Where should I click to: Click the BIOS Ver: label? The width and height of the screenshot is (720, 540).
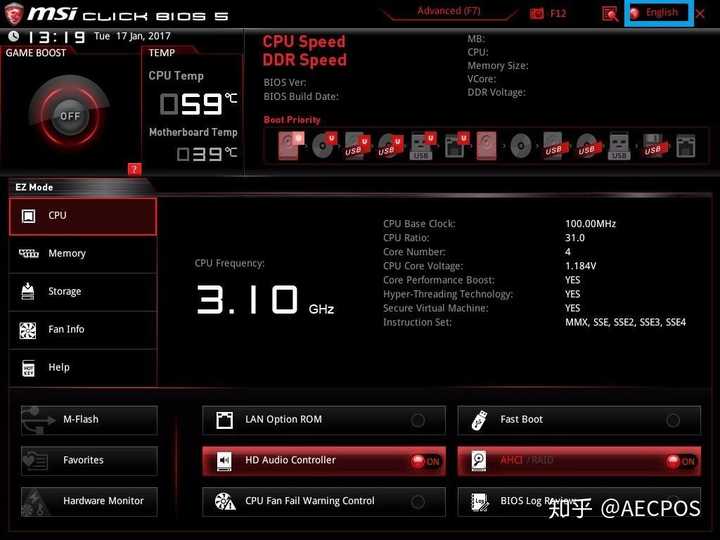[285, 83]
